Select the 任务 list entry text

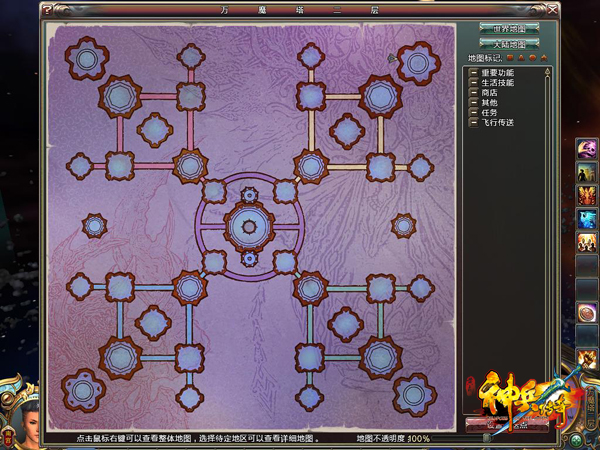pyautogui.click(x=489, y=112)
